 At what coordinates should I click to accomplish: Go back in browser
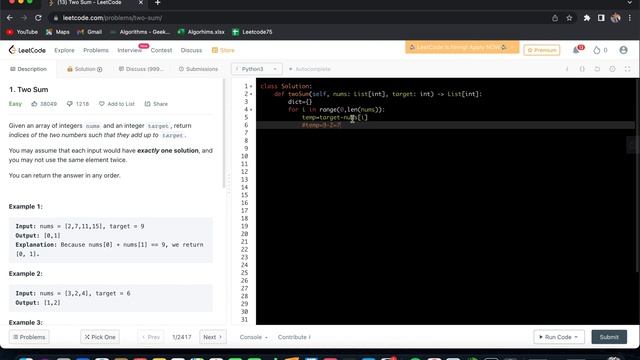tap(10, 18)
